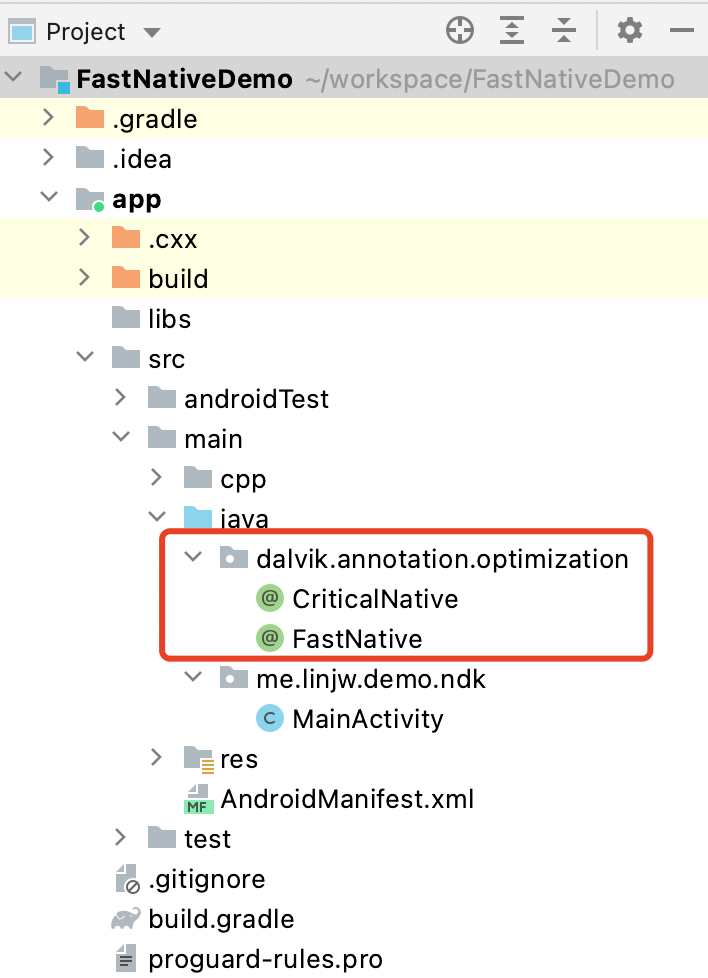This screenshot has width=708, height=978.
Task: Select the .gitignore file
Action: tap(207, 879)
